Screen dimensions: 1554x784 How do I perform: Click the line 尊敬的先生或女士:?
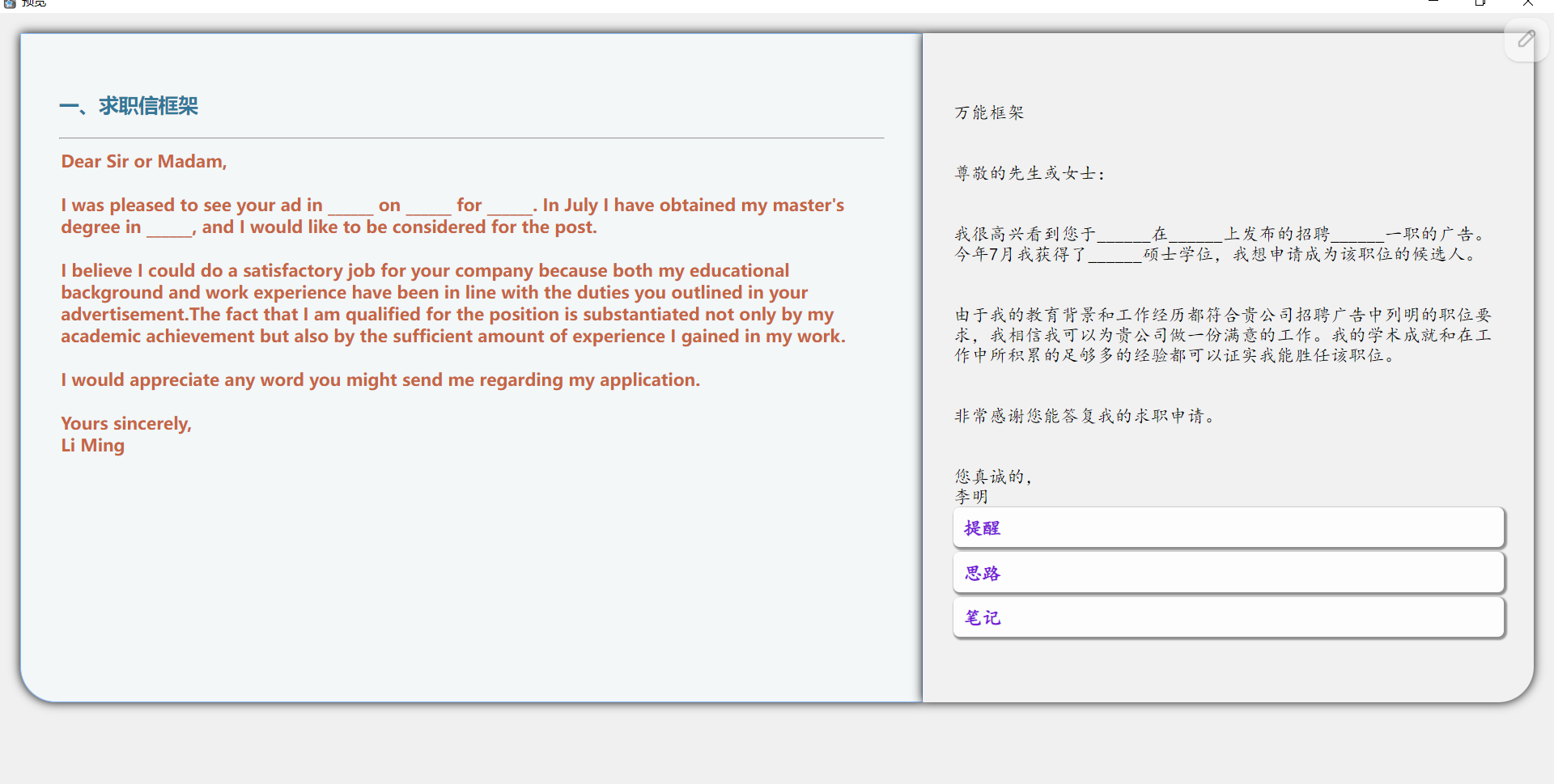pos(1030,173)
